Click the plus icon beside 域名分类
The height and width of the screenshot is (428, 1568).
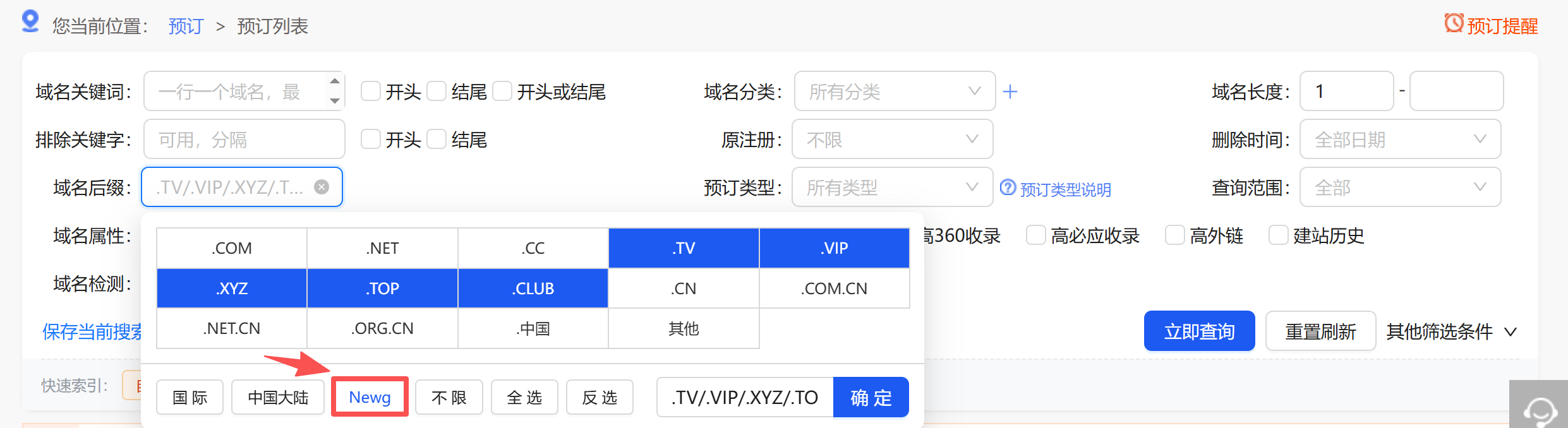coord(1010,92)
